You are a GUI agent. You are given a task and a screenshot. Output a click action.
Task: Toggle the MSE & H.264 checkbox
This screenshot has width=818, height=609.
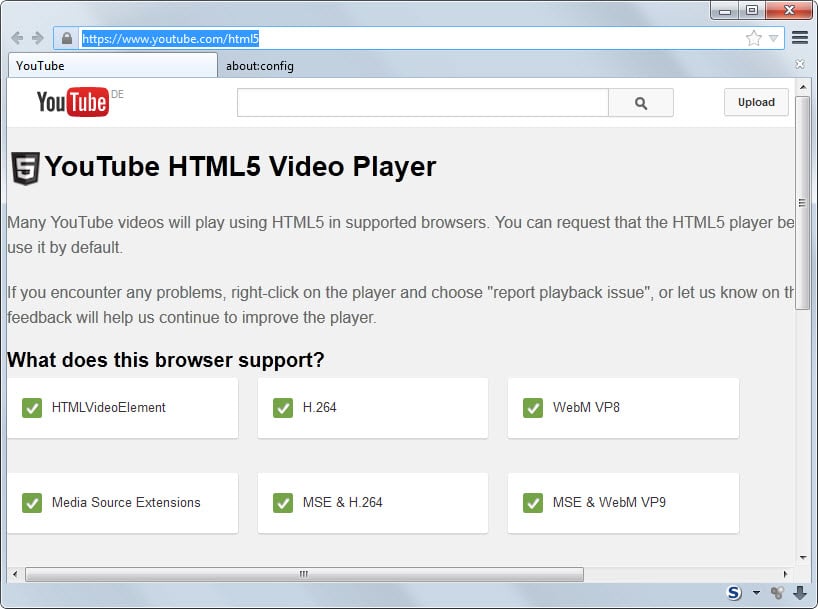point(283,503)
